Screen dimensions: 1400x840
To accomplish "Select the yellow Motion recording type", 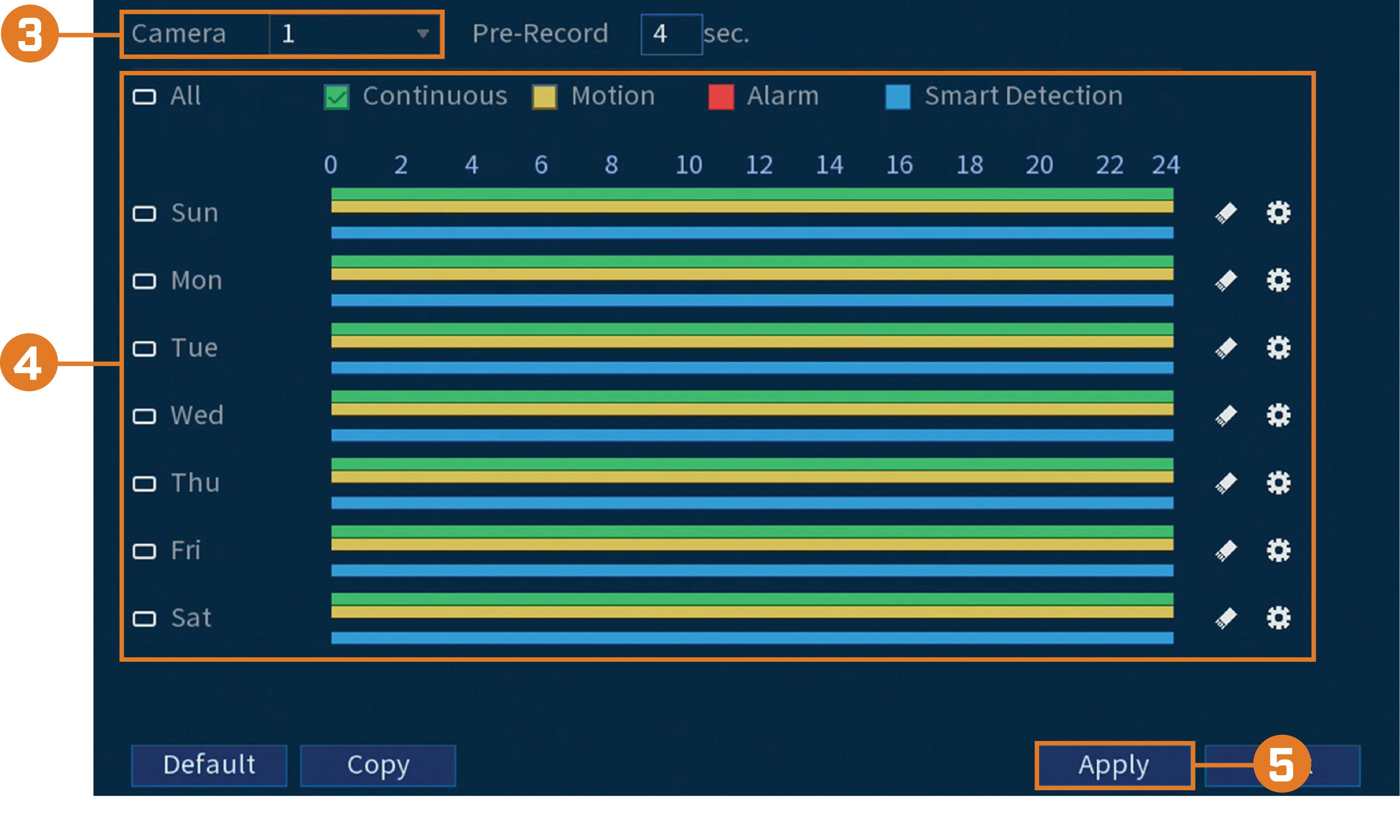I will pyautogui.click(x=545, y=97).
